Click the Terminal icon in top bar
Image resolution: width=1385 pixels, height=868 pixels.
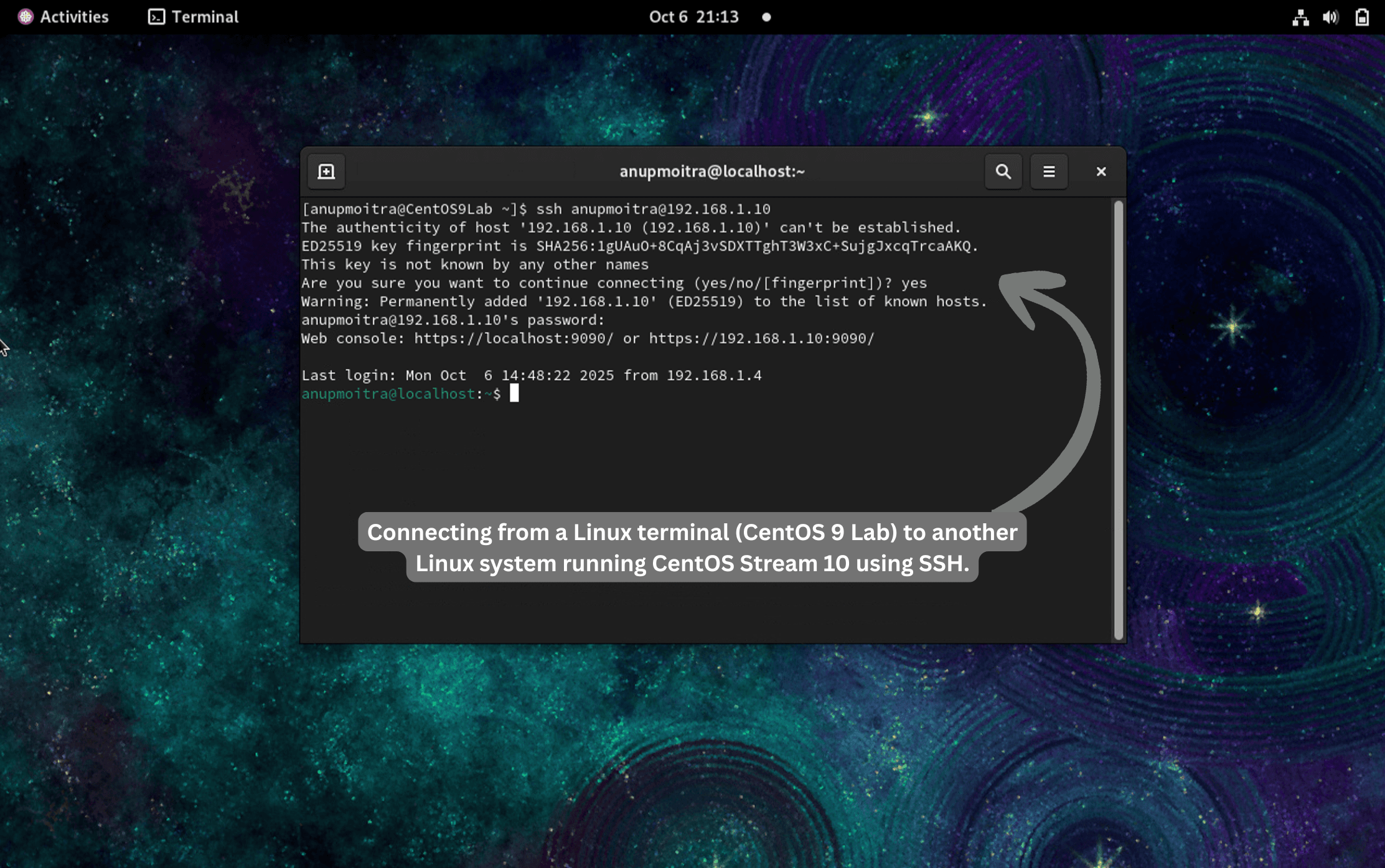[156, 17]
